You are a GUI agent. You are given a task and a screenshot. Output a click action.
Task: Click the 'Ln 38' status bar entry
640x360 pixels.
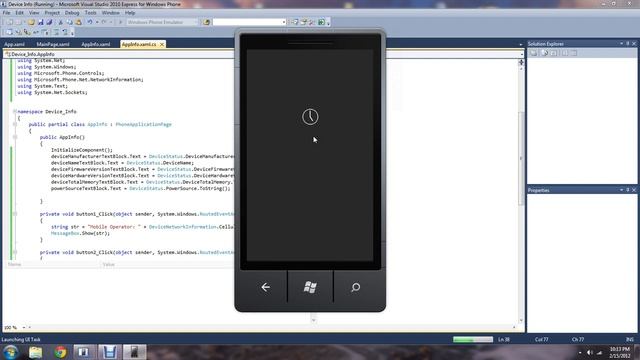click(x=504, y=339)
